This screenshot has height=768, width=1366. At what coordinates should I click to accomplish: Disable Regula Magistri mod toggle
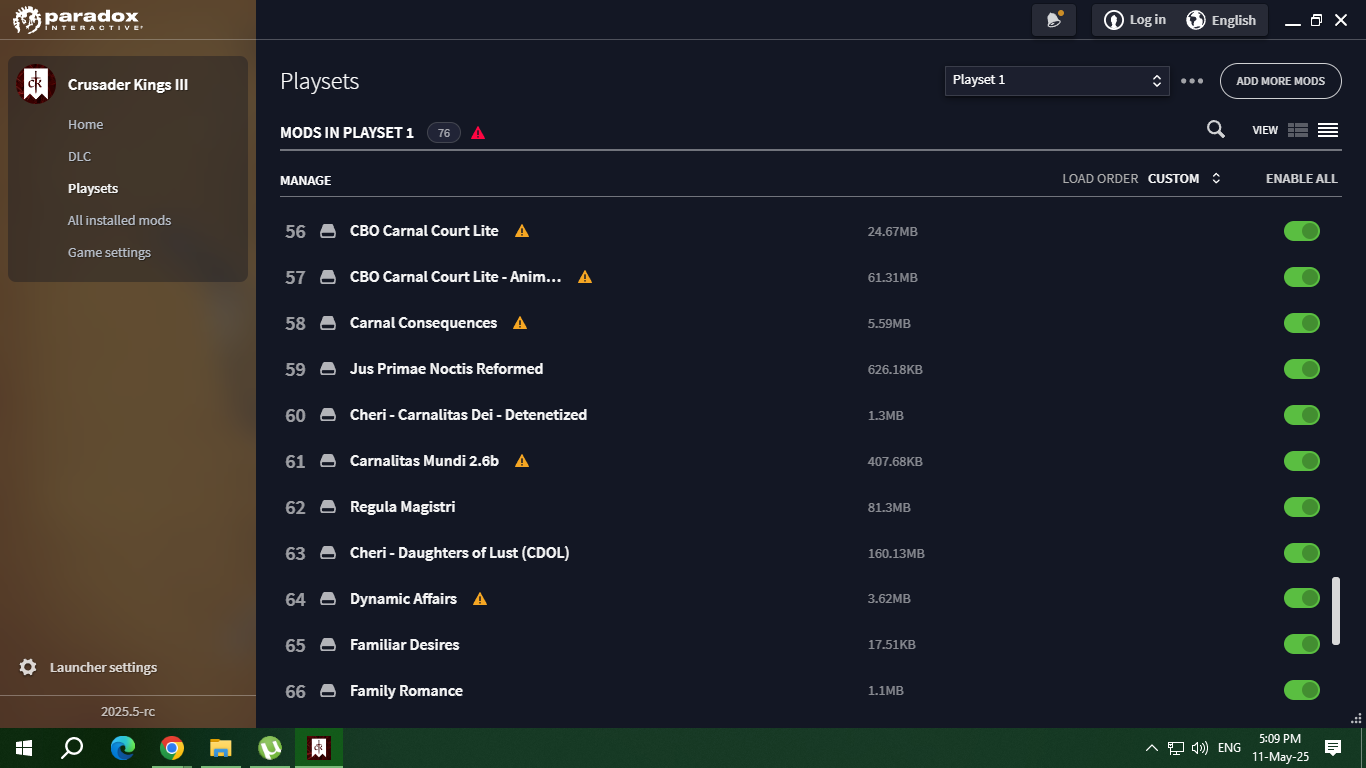click(x=1302, y=507)
